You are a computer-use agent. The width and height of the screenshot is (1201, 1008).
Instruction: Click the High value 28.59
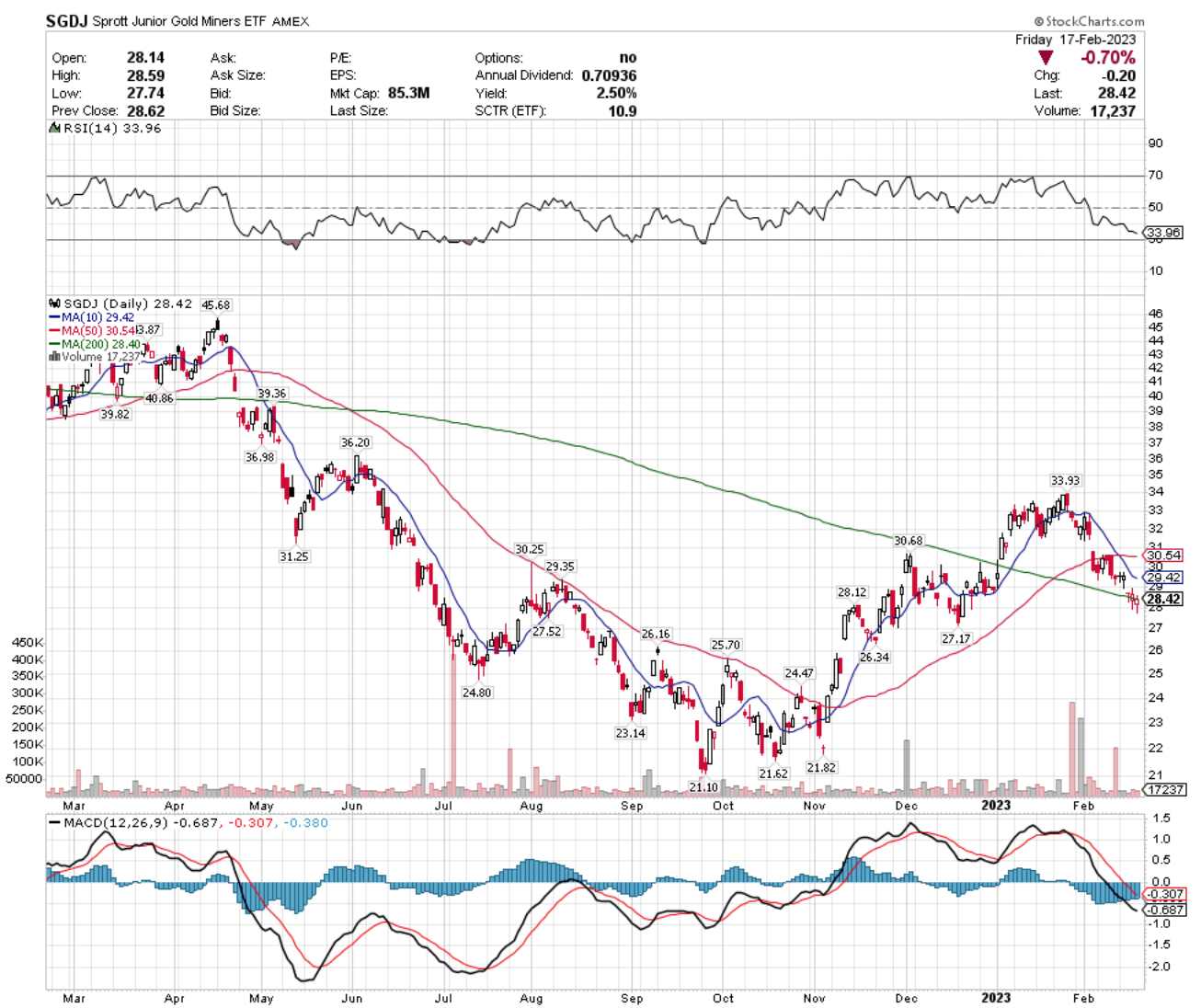(x=145, y=75)
